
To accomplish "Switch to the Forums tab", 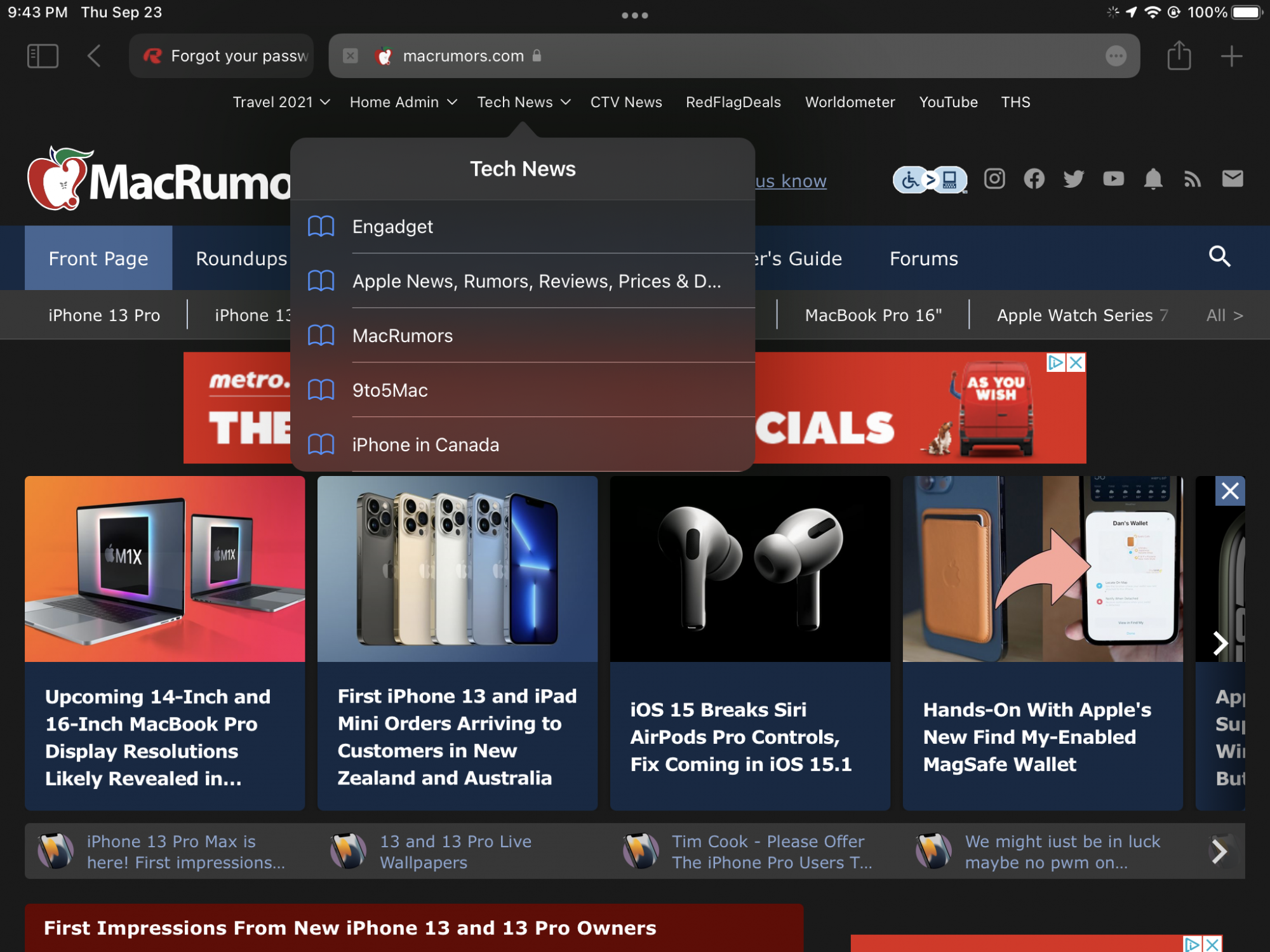I will [923, 258].
